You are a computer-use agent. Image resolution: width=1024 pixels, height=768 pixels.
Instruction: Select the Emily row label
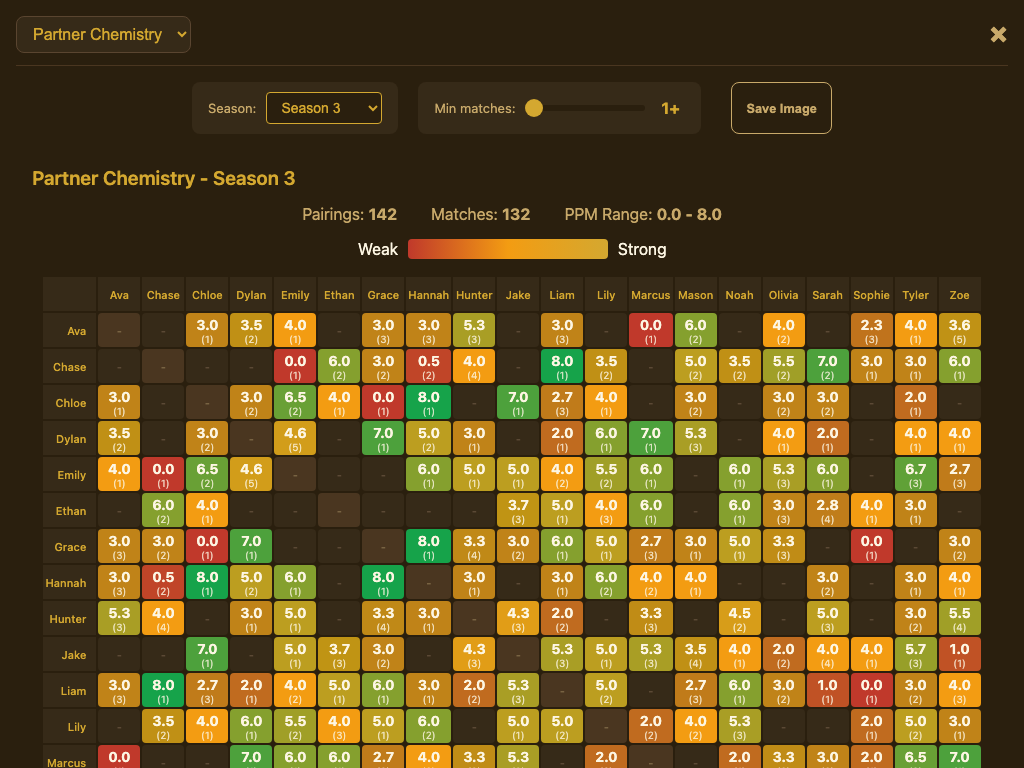69,475
